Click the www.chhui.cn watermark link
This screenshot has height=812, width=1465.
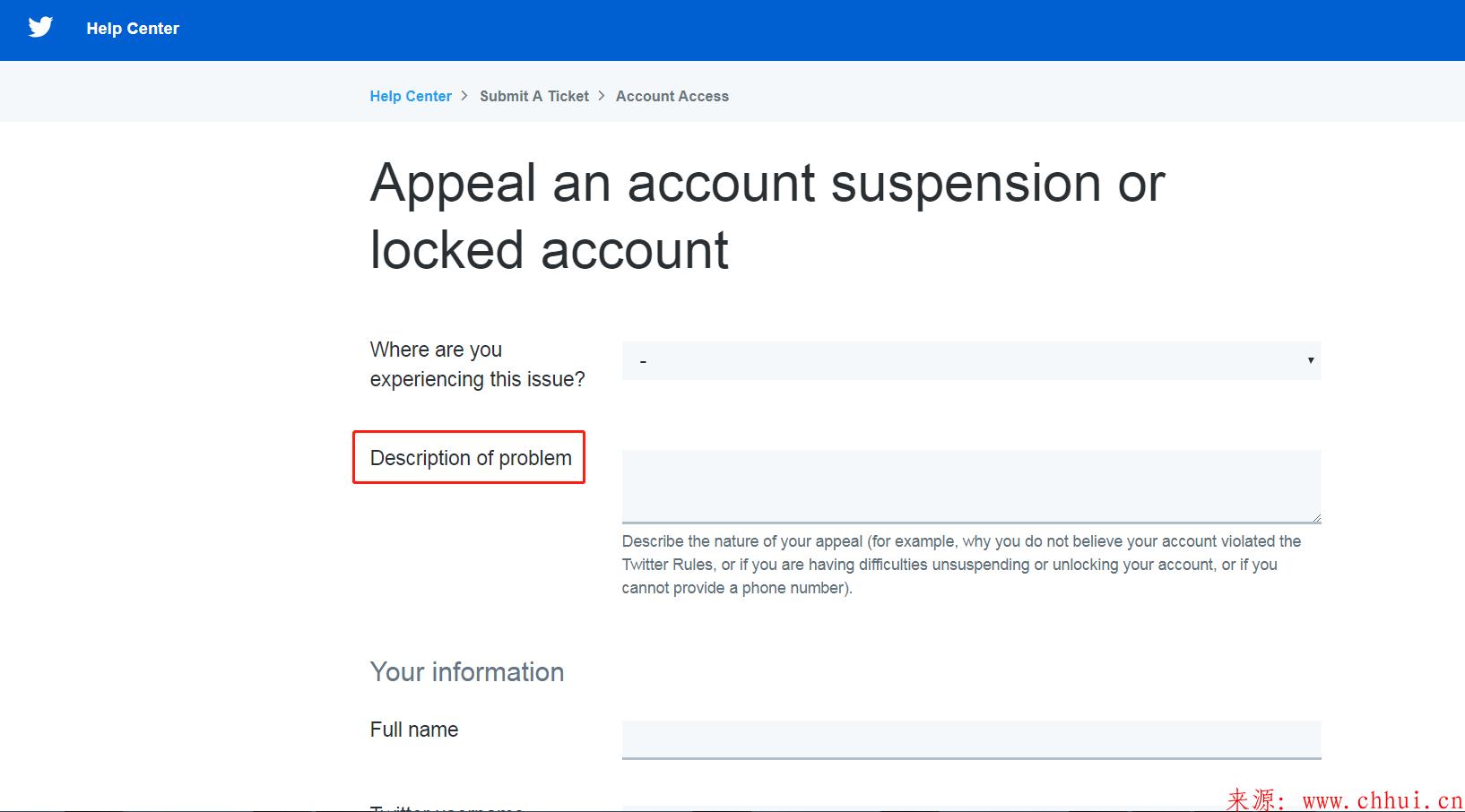click(1383, 799)
